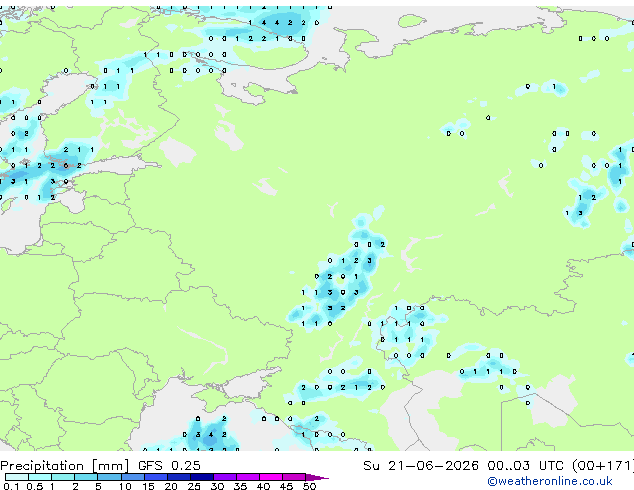
Task: Select the 30–35 mm purple legend swatch
Action: tap(225, 477)
